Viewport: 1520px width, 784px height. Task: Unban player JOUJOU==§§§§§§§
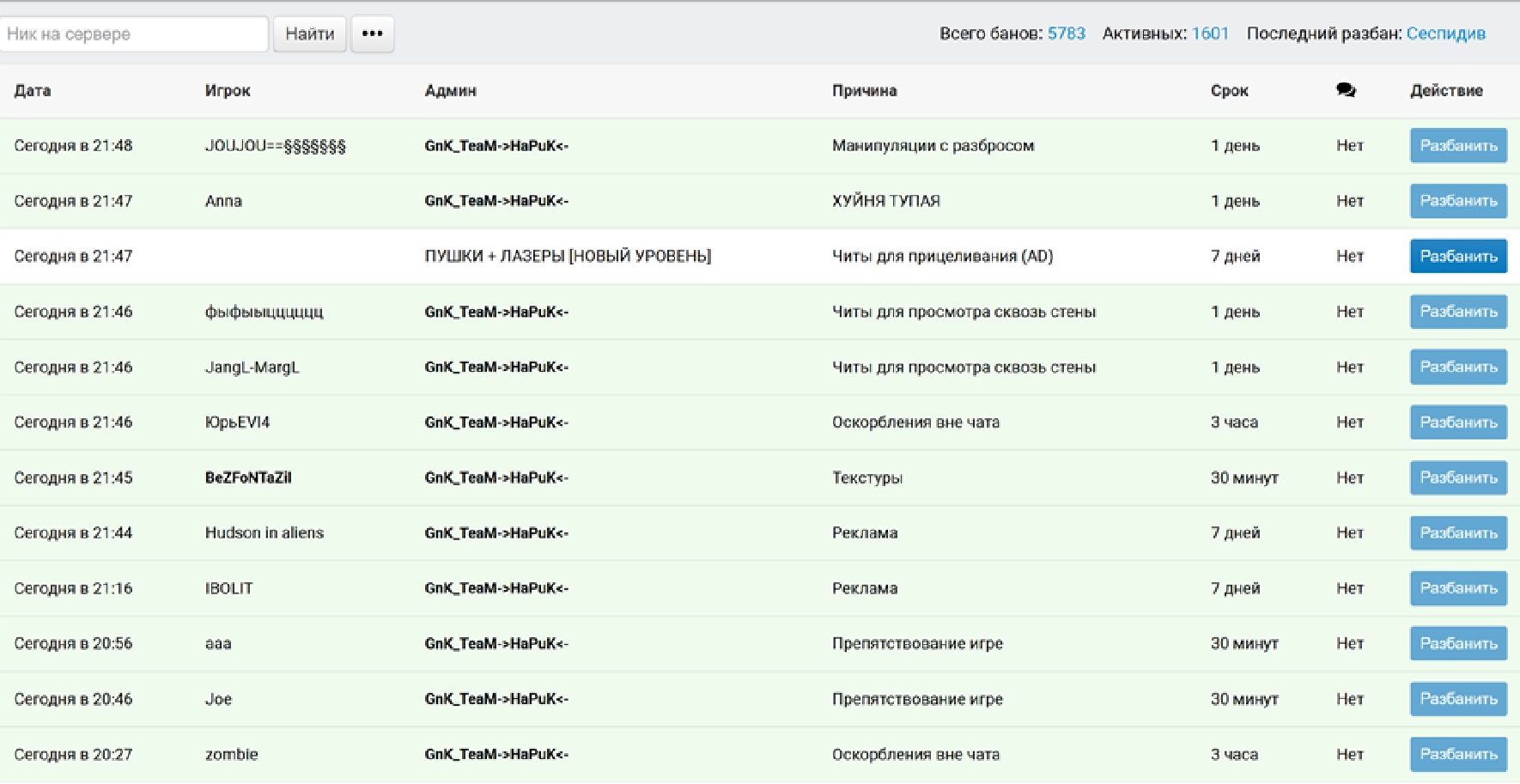coord(1457,146)
